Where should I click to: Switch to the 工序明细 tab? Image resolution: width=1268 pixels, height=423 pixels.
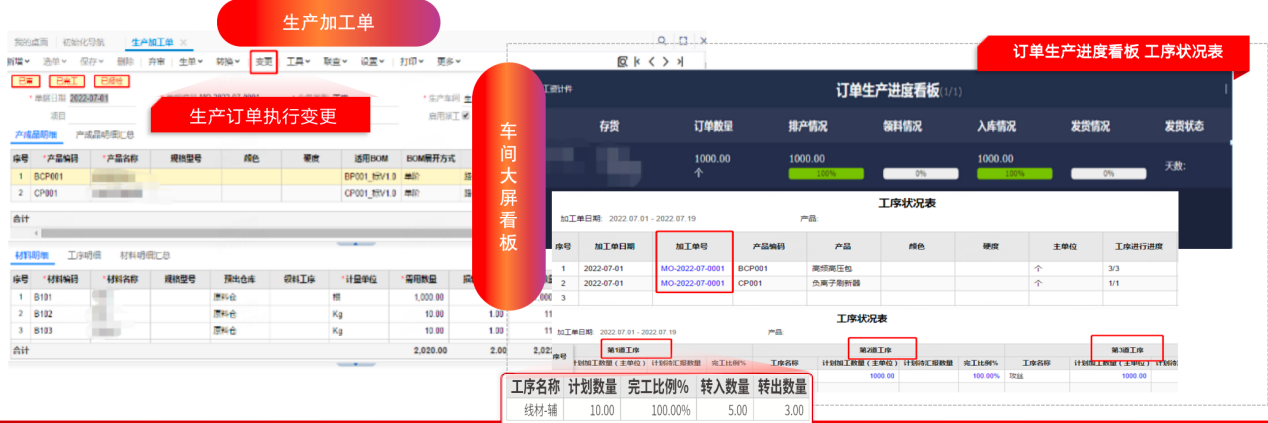coord(86,256)
